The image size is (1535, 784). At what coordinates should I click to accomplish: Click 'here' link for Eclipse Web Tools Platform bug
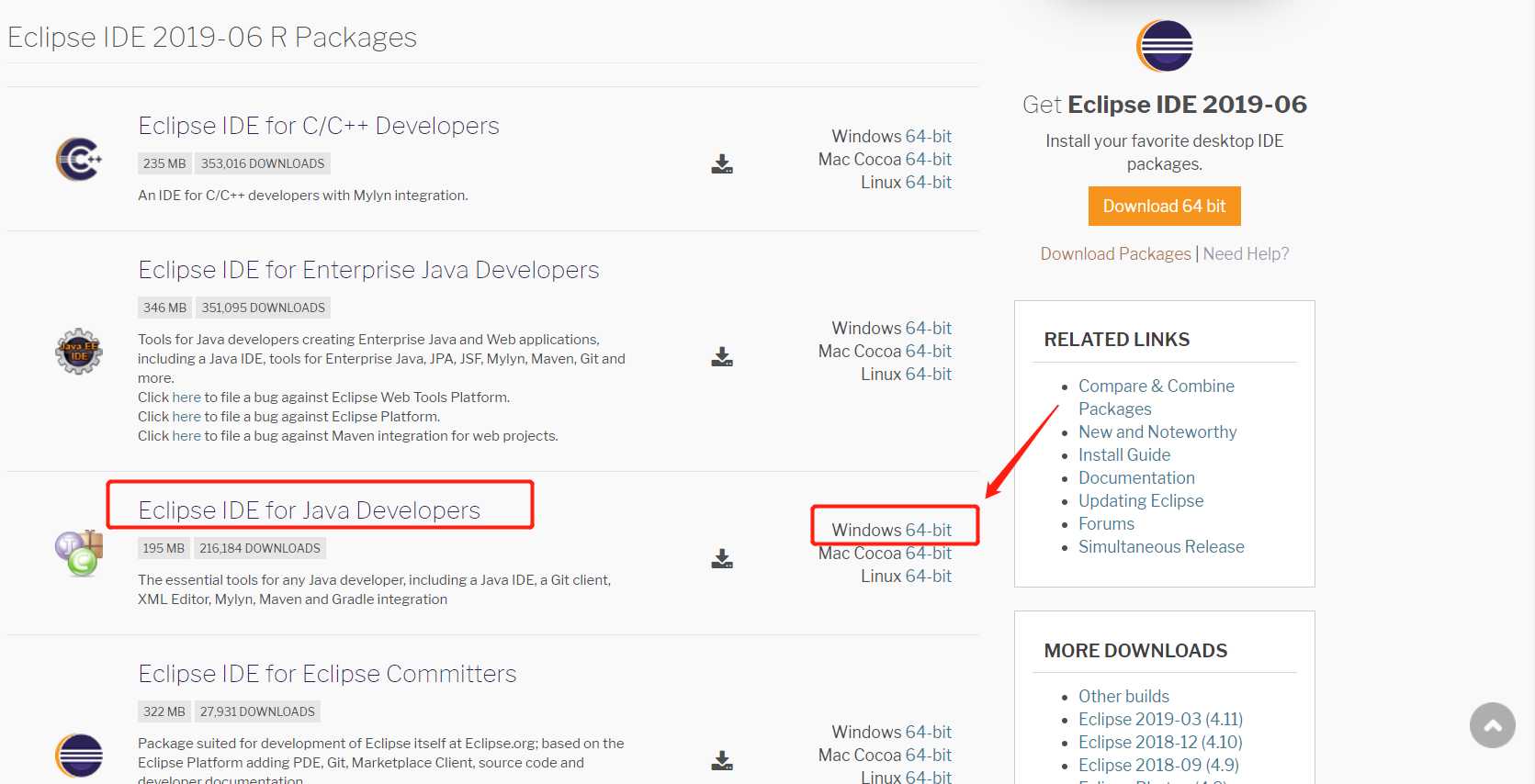pyautogui.click(x=186, y=398)
